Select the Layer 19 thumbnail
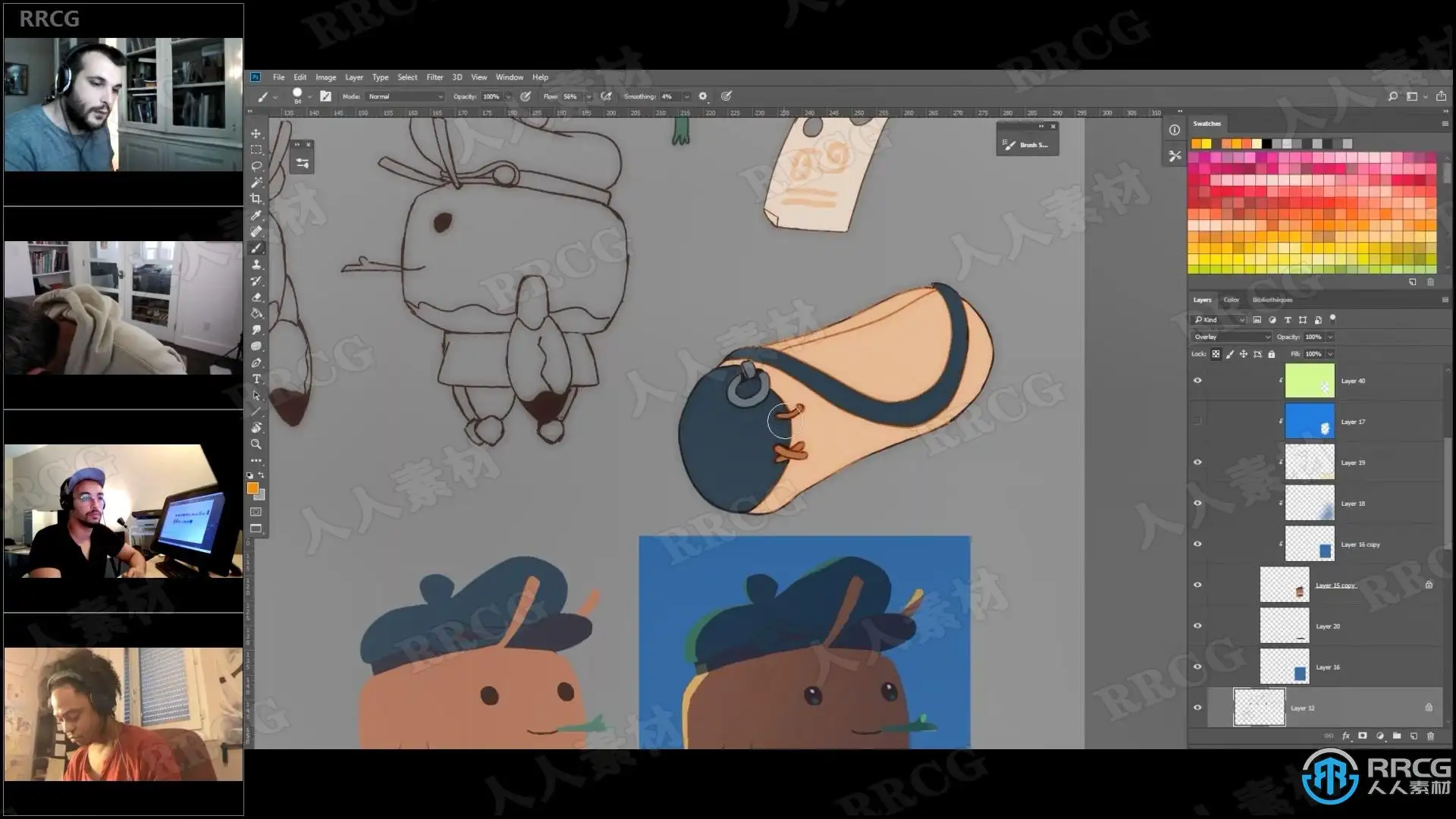Viewport: 1456px width, 819px height. click(x=1309, y=463)
